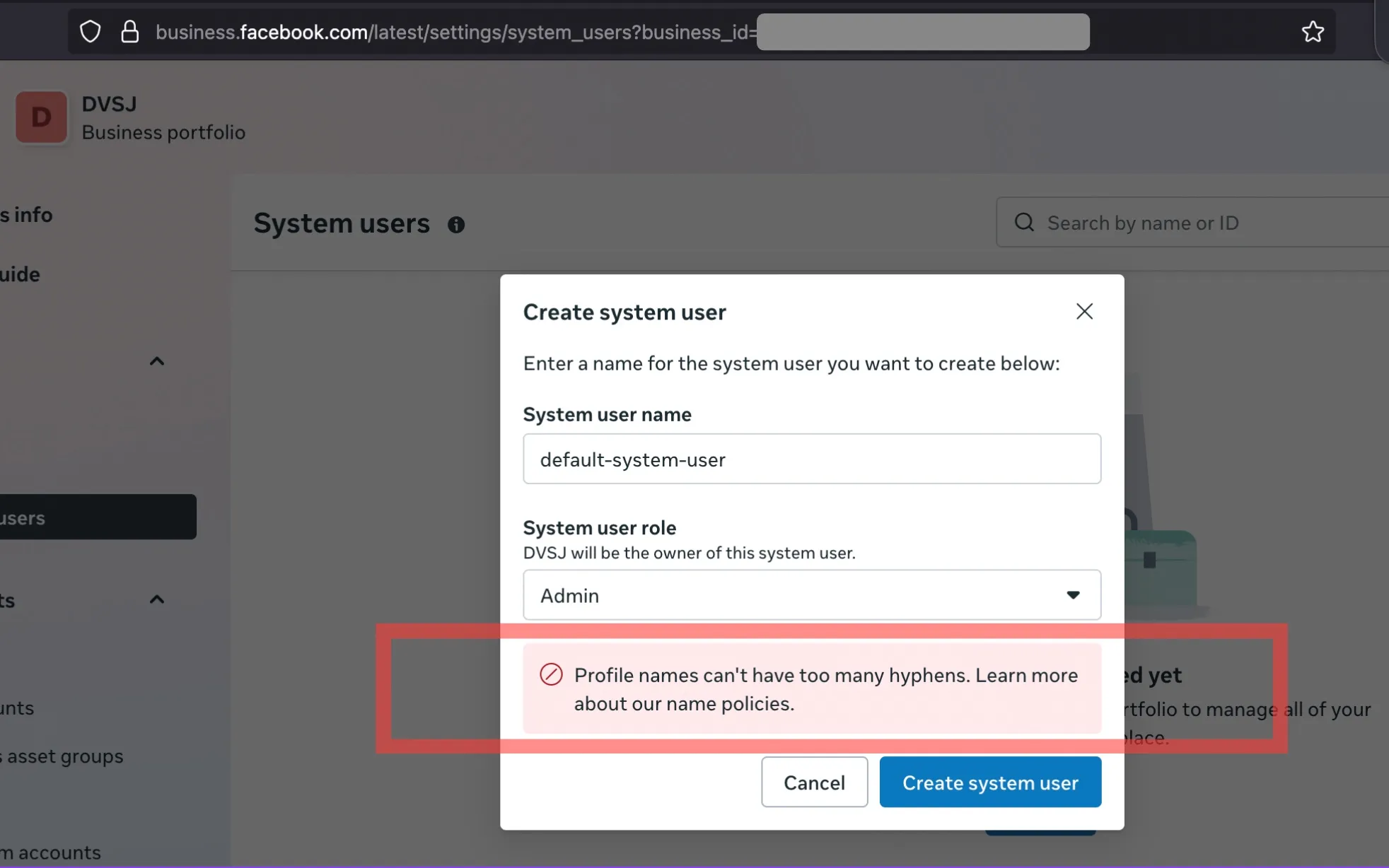Click the System user name input field
This screenshot has width=1389, height=868.
click(x=812, y=459)
